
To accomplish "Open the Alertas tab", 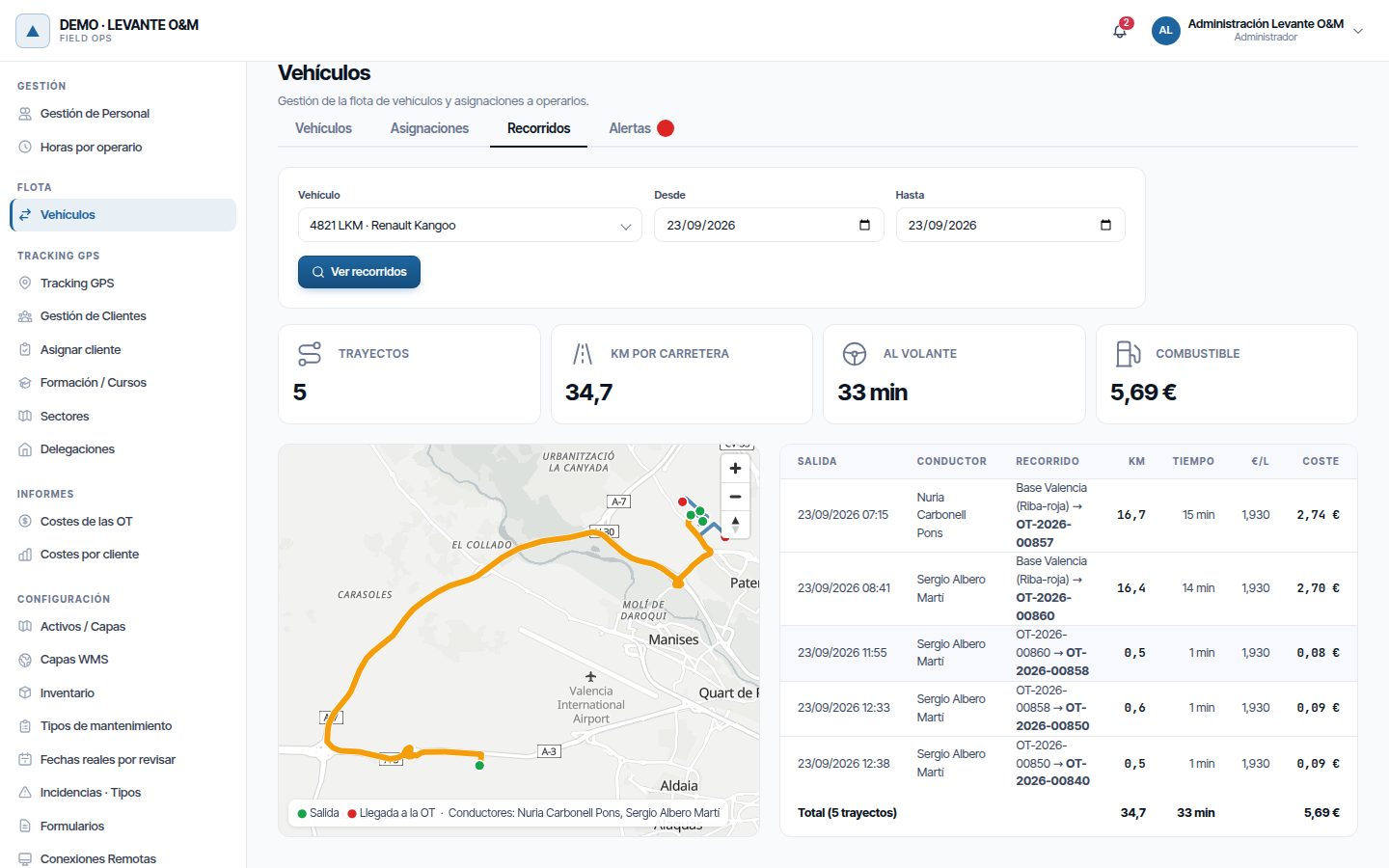I will (x=640, y=128).
